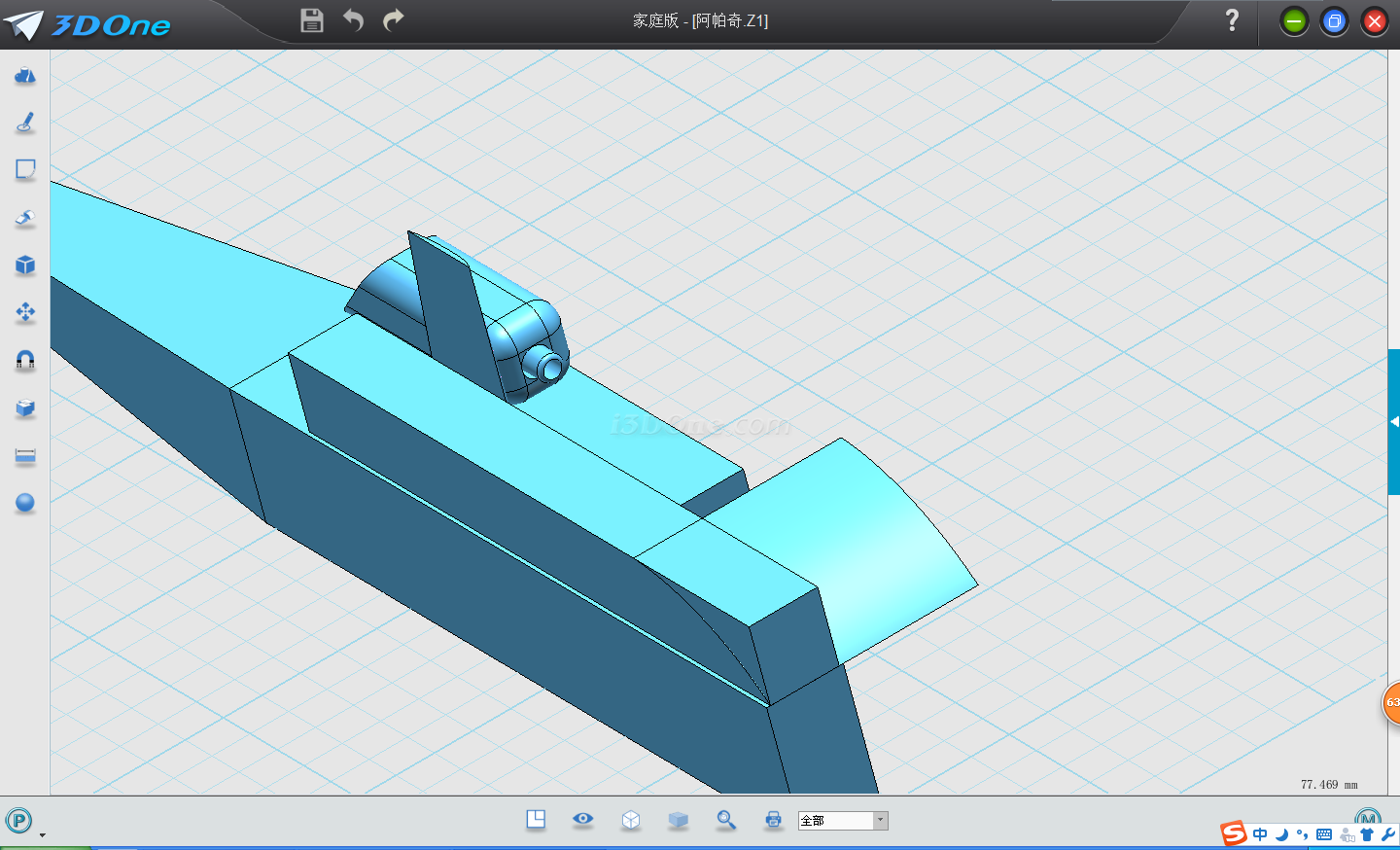Expand the P button menu arrow
Screen dimensions: 1400x850
pyautogui.click(x=42, y=834)
